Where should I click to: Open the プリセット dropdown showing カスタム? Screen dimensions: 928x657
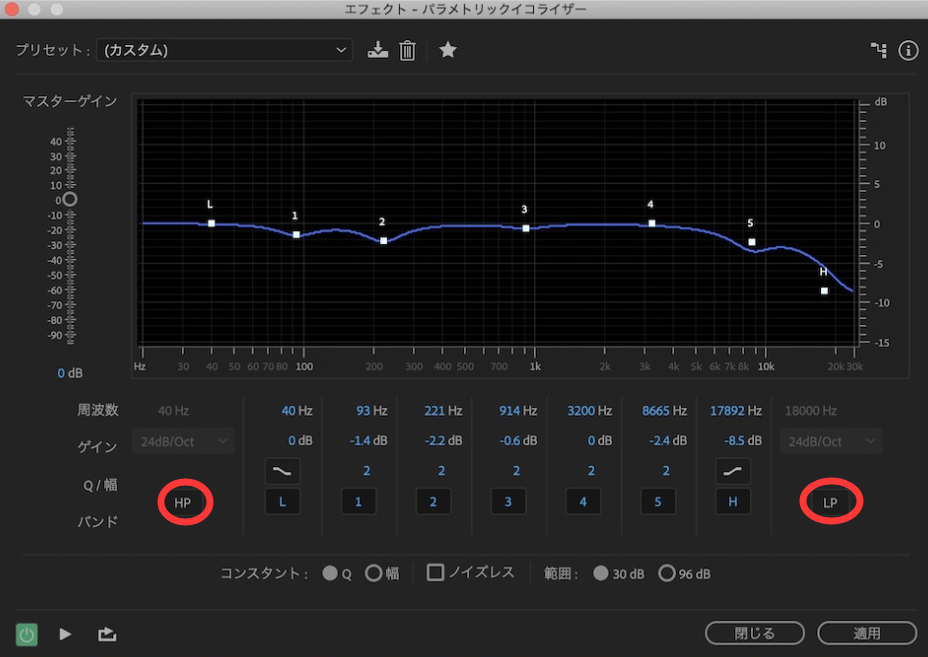coord(224,49)
